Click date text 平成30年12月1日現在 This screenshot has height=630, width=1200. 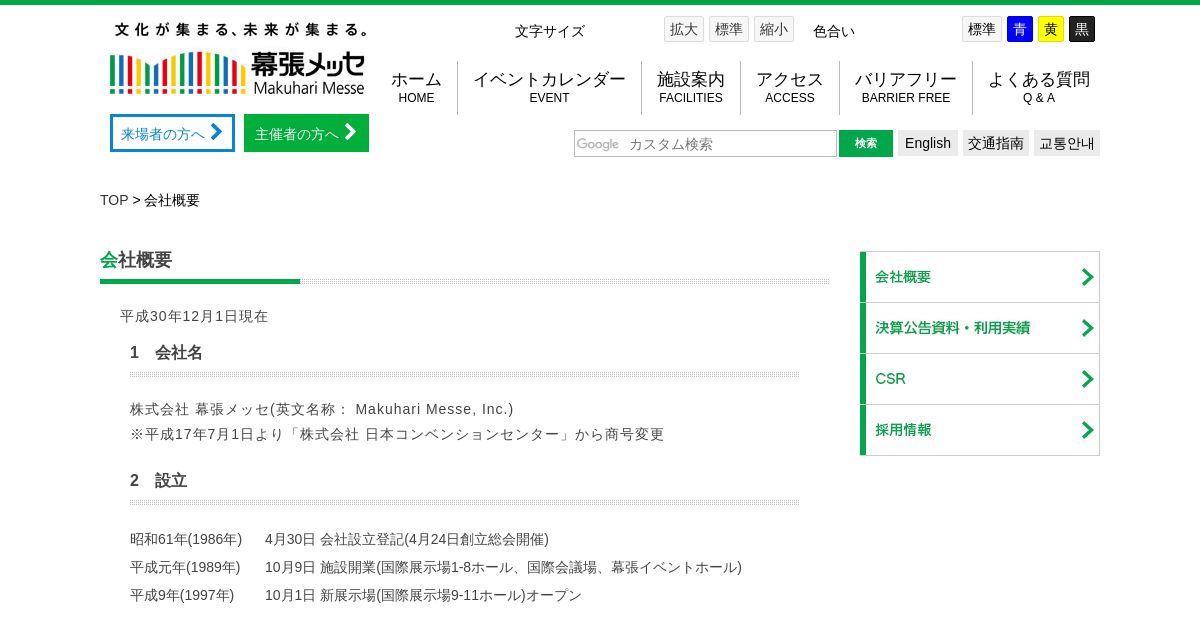click(x=194, y=316)
